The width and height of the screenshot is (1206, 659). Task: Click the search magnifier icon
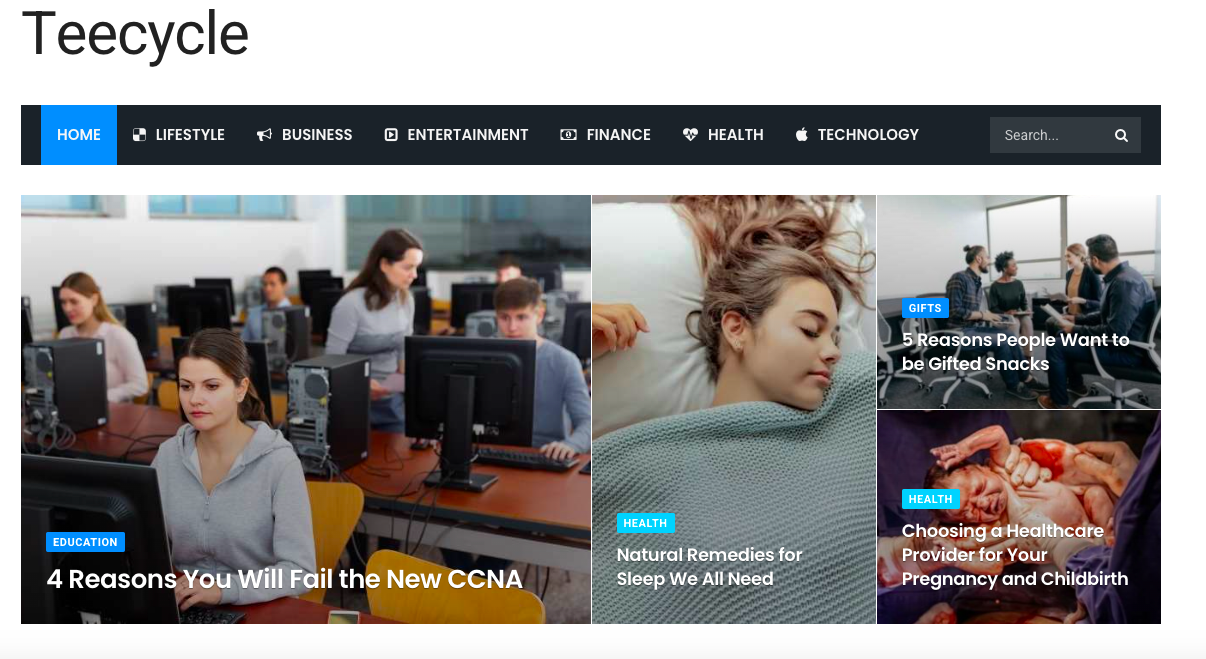(1121, 136)
